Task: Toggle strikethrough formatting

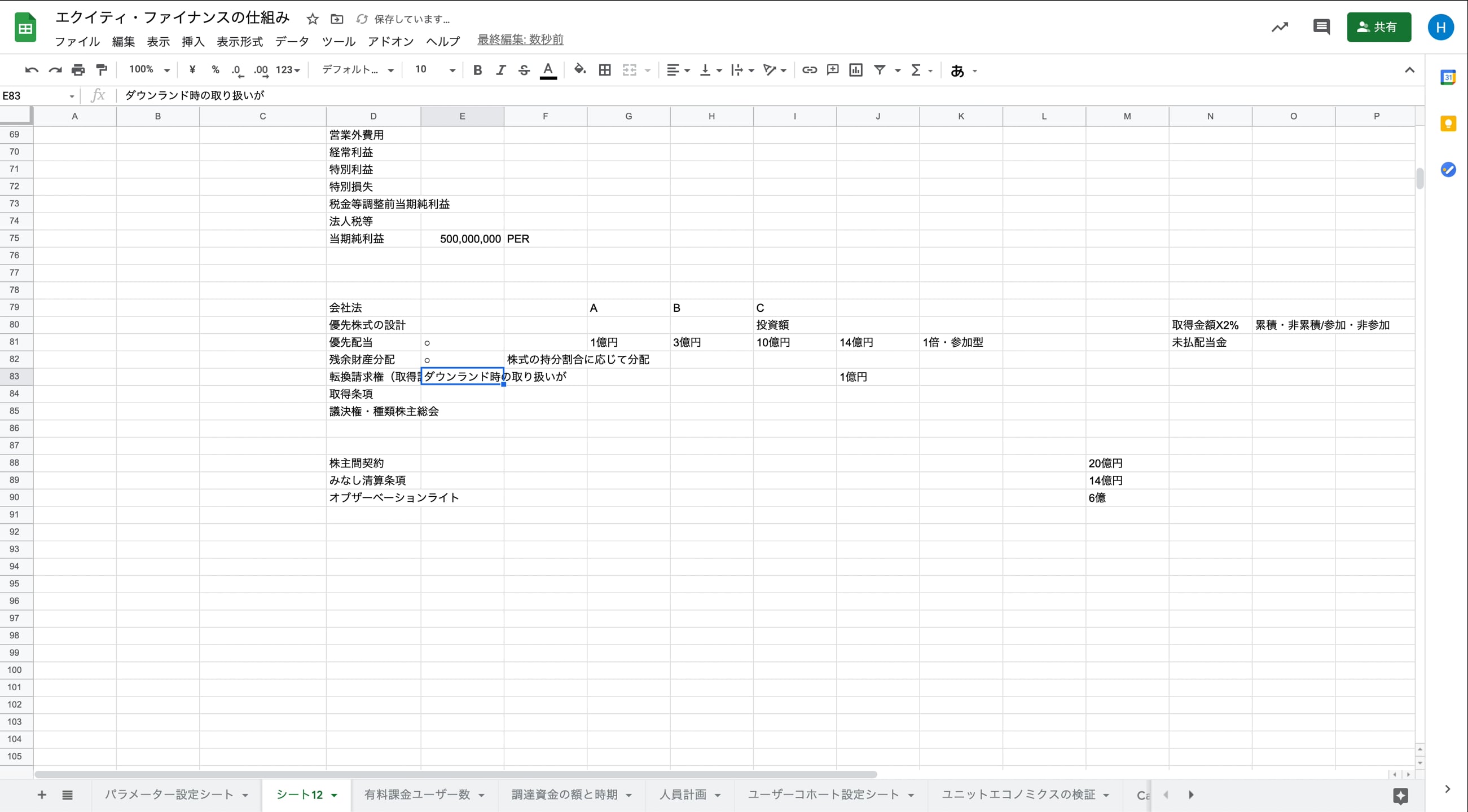Action: (524, 70)
